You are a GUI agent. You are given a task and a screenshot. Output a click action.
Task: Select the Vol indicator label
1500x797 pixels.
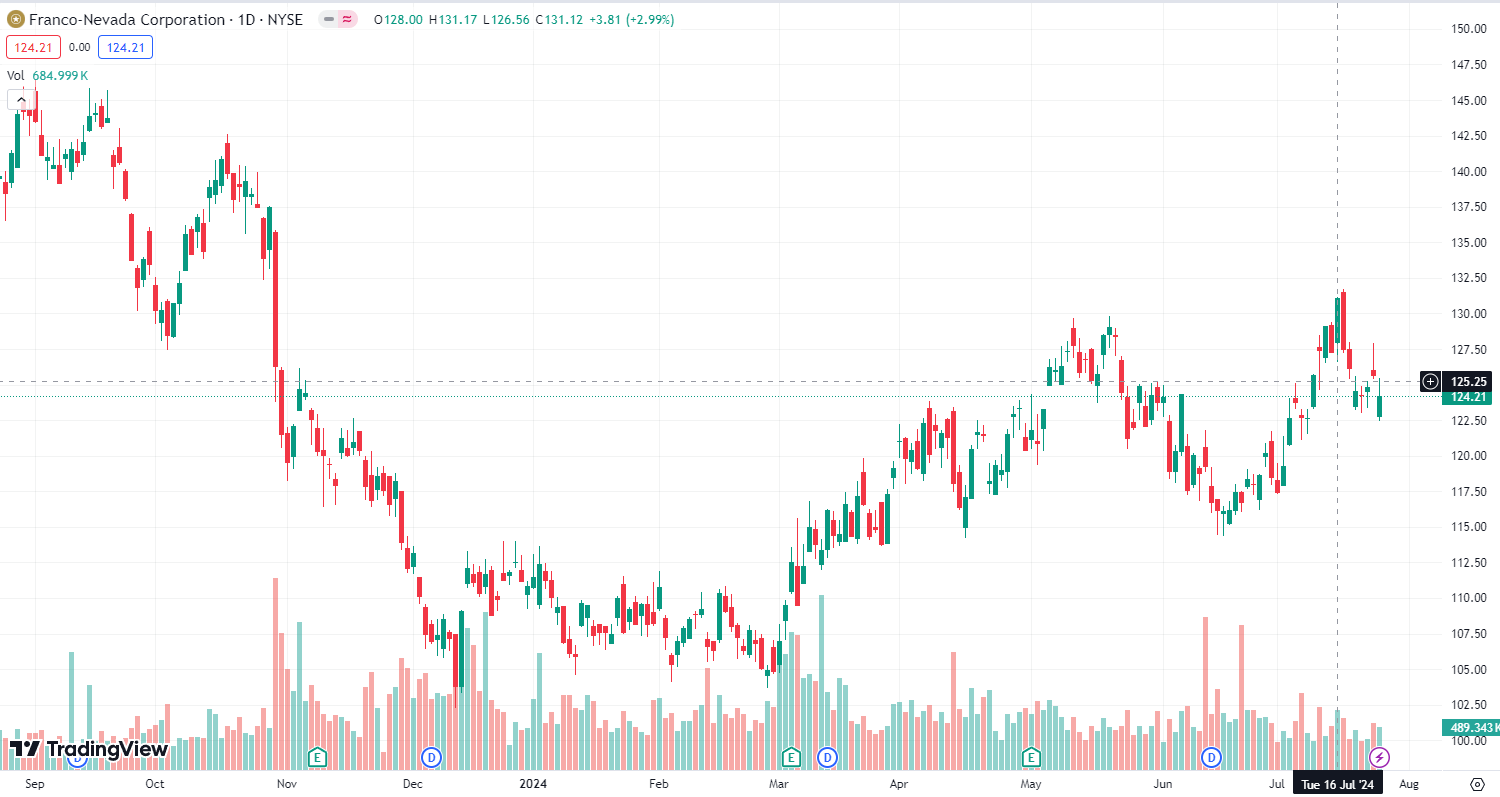(x=16, y=75)
